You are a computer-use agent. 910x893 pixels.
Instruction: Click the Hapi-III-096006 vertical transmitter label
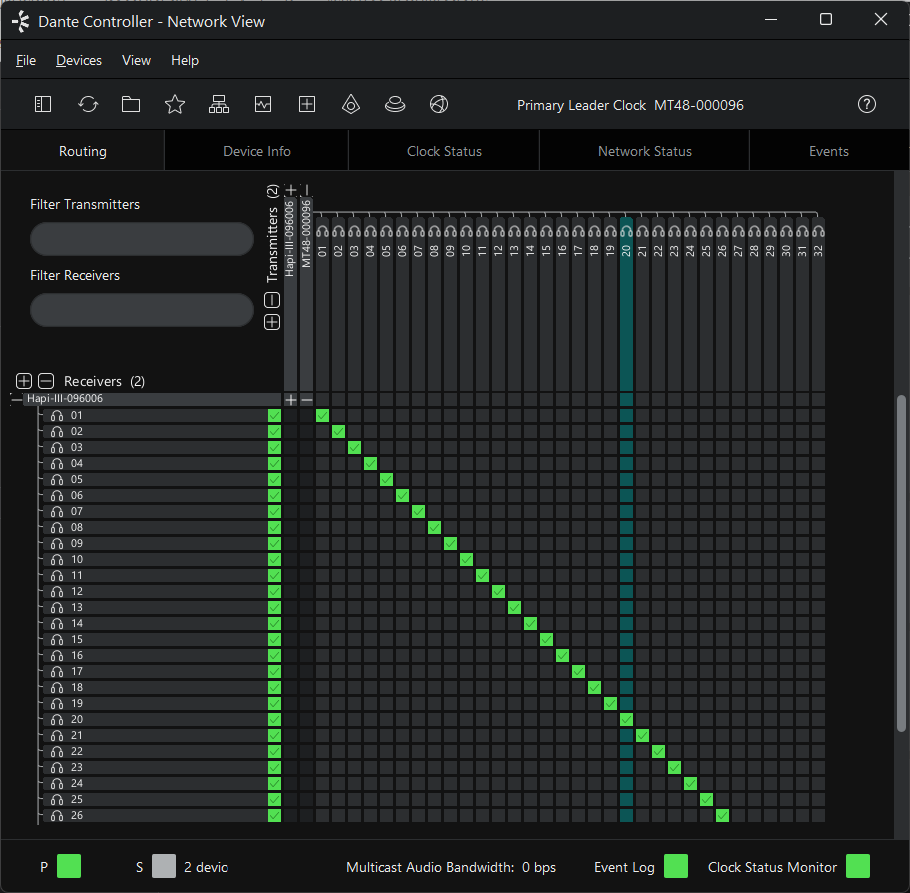tap(290, 238)
